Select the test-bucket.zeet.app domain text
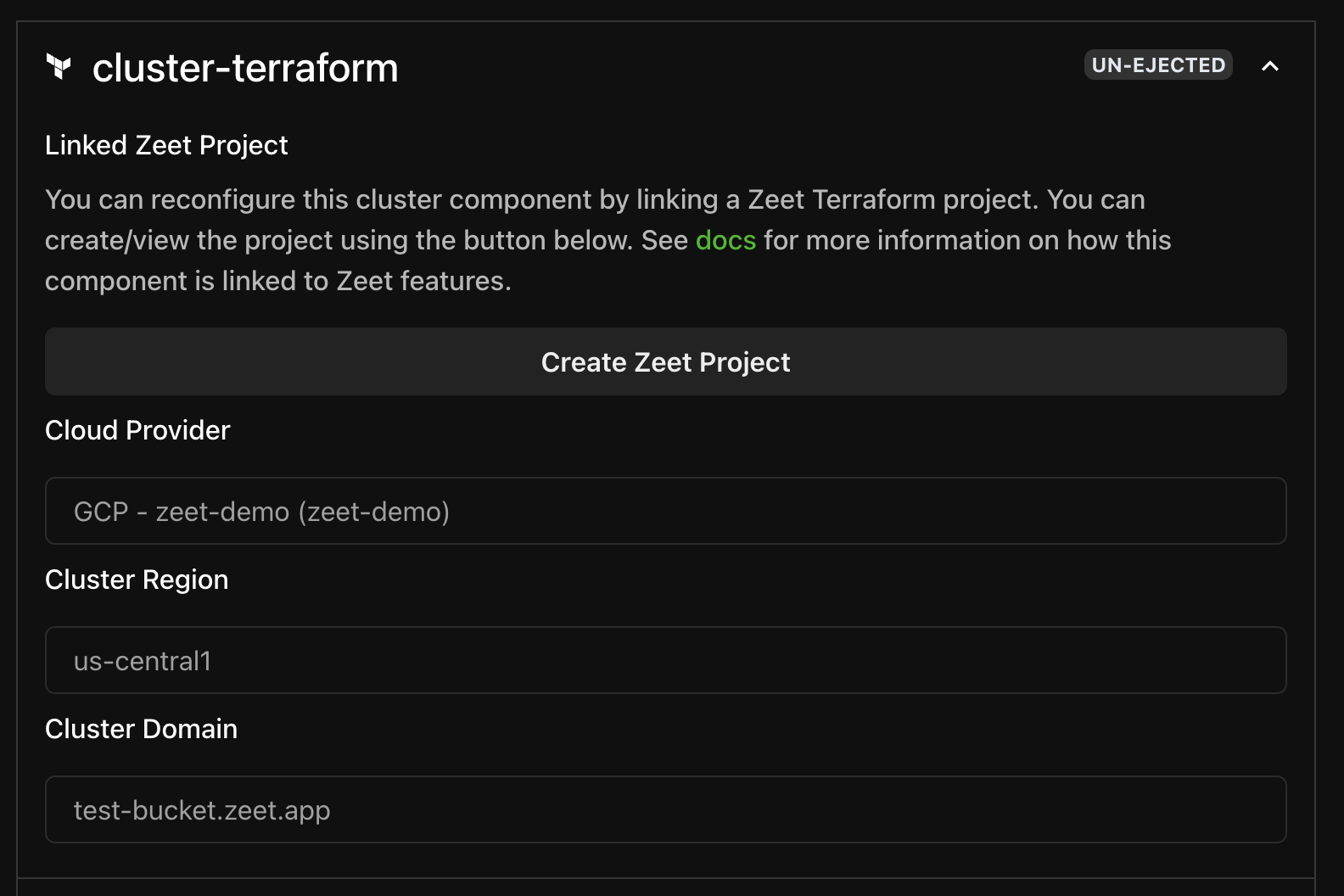This screenshot has height=896, width=1344. tap(201, 809)
